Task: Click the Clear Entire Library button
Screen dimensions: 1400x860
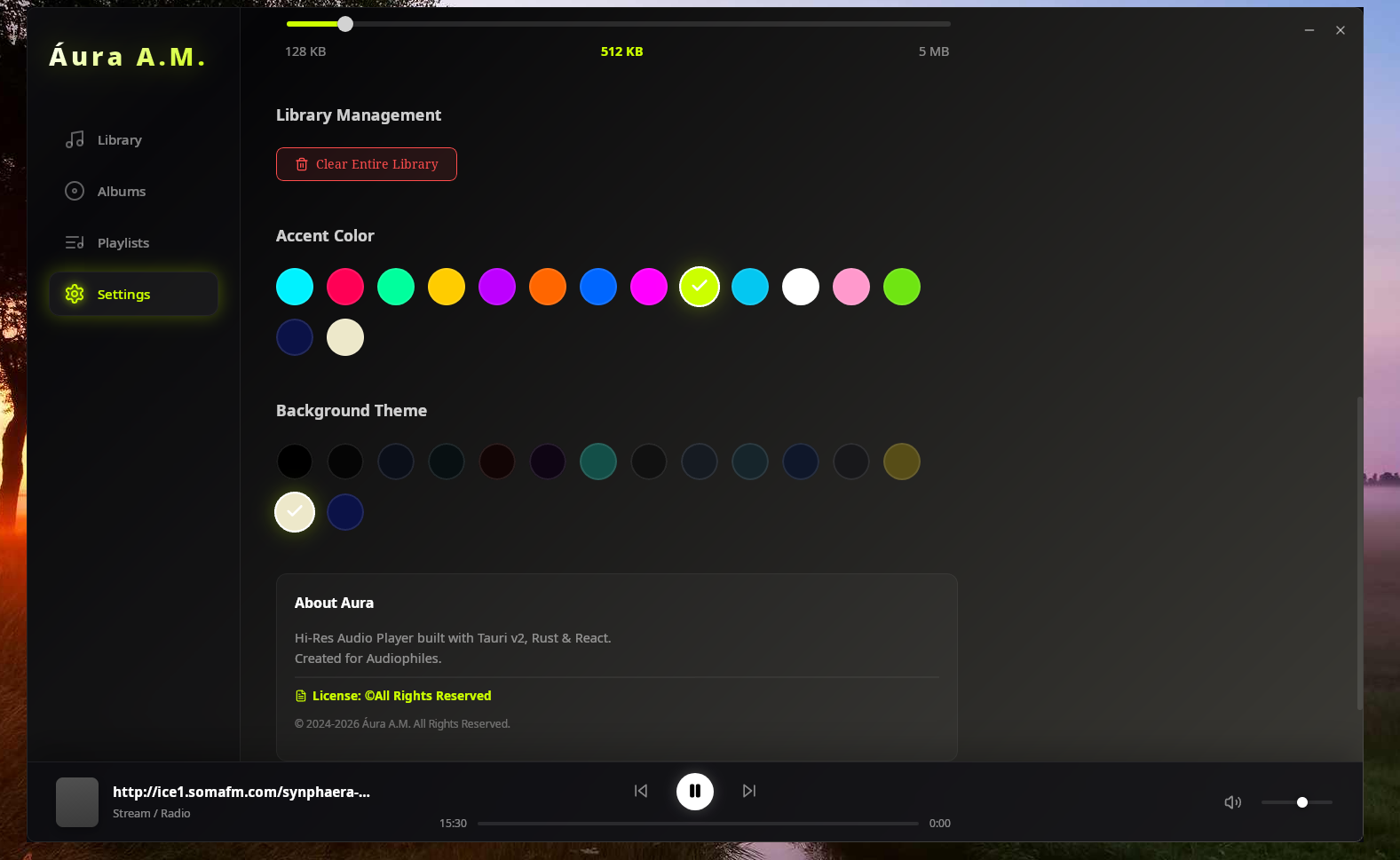Action: click(x=367, y=164)
